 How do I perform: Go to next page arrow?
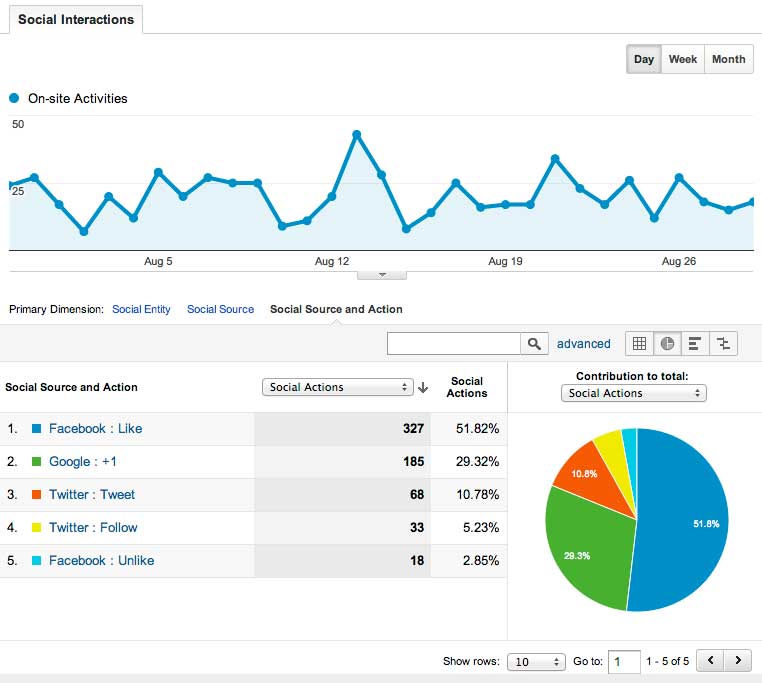pyautogui.click(x=738, y=661)
